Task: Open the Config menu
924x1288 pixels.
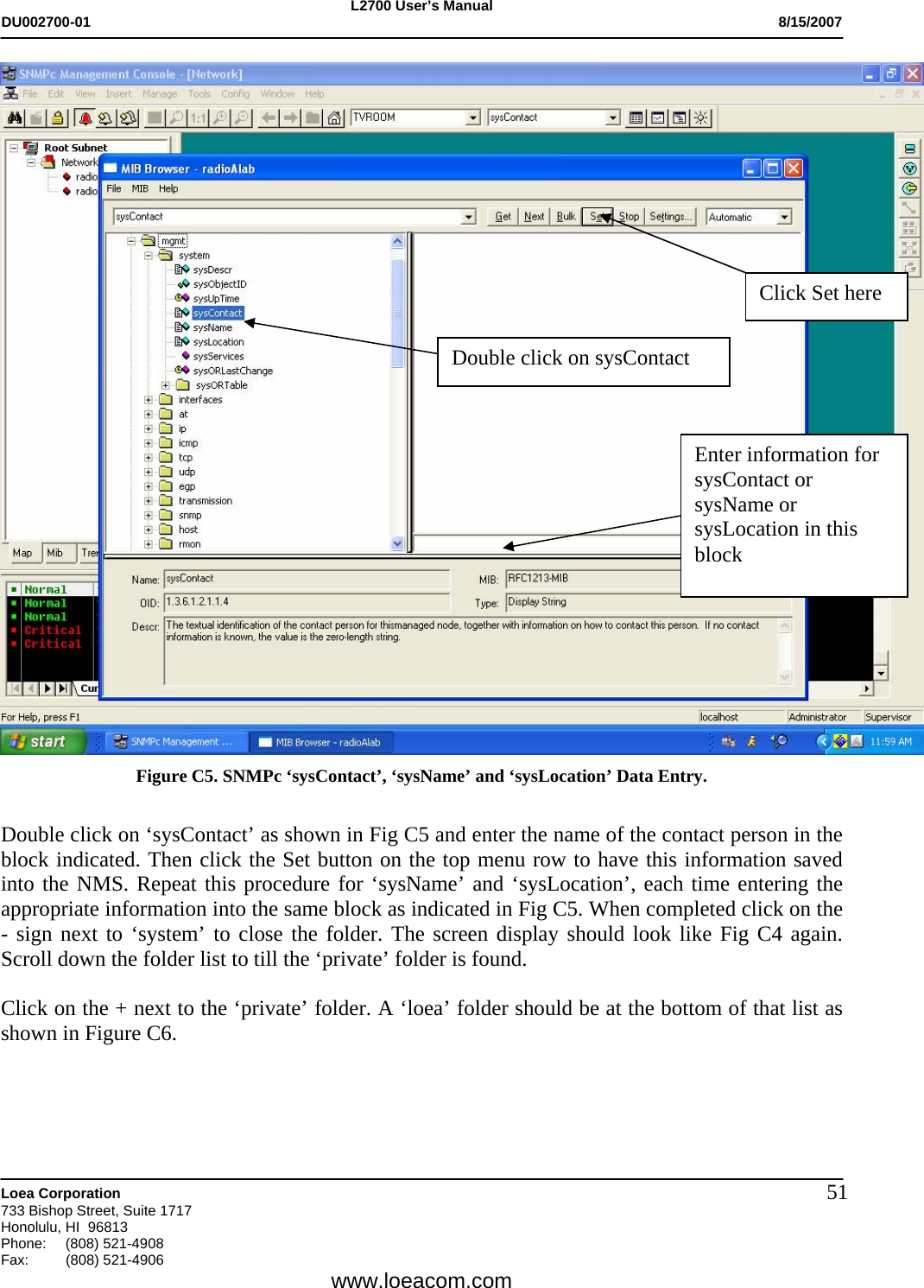Action: point(234,93)
